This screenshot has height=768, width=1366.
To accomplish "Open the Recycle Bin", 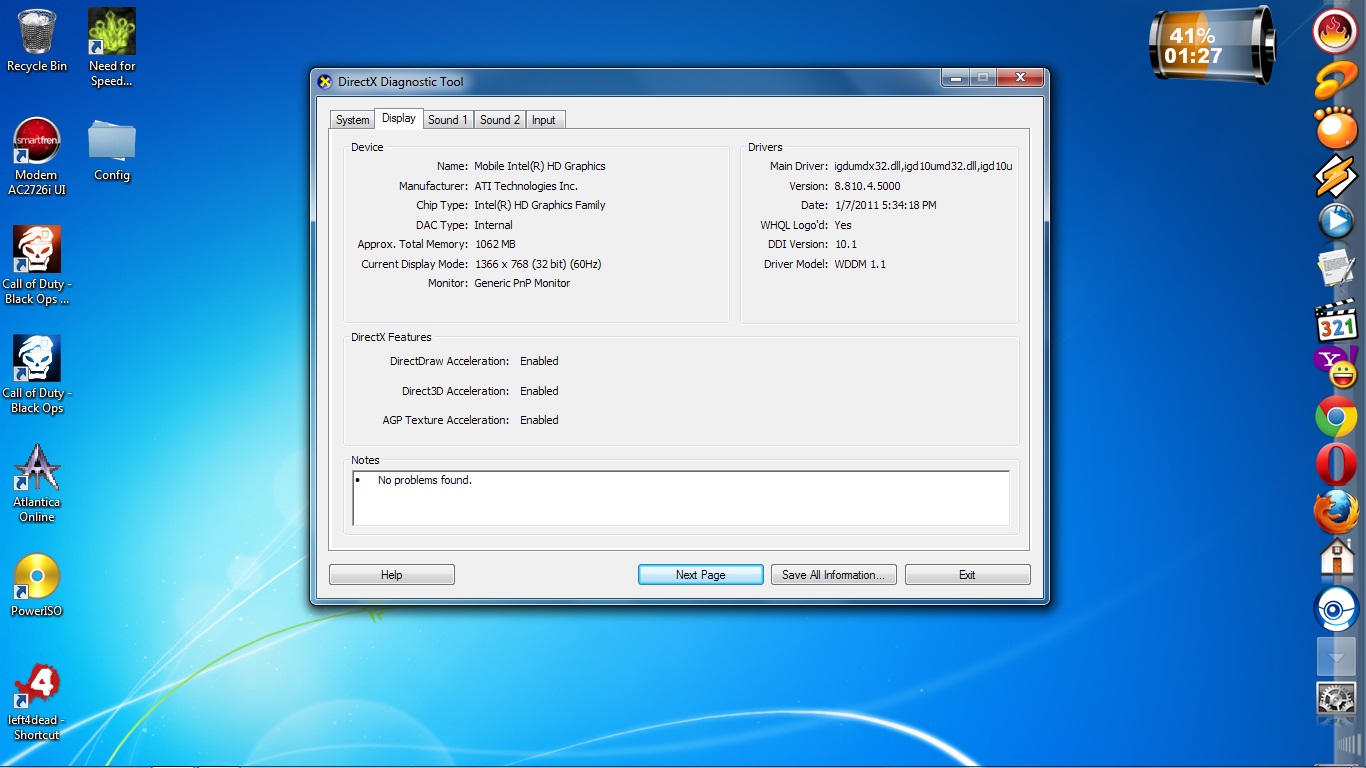I will (x=36, y=32).
